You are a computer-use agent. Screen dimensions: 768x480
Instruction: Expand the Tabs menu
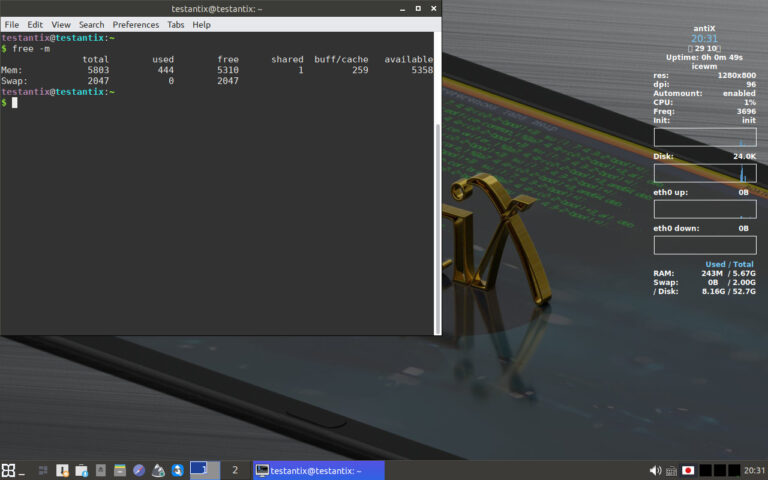(x=176, y=24)
